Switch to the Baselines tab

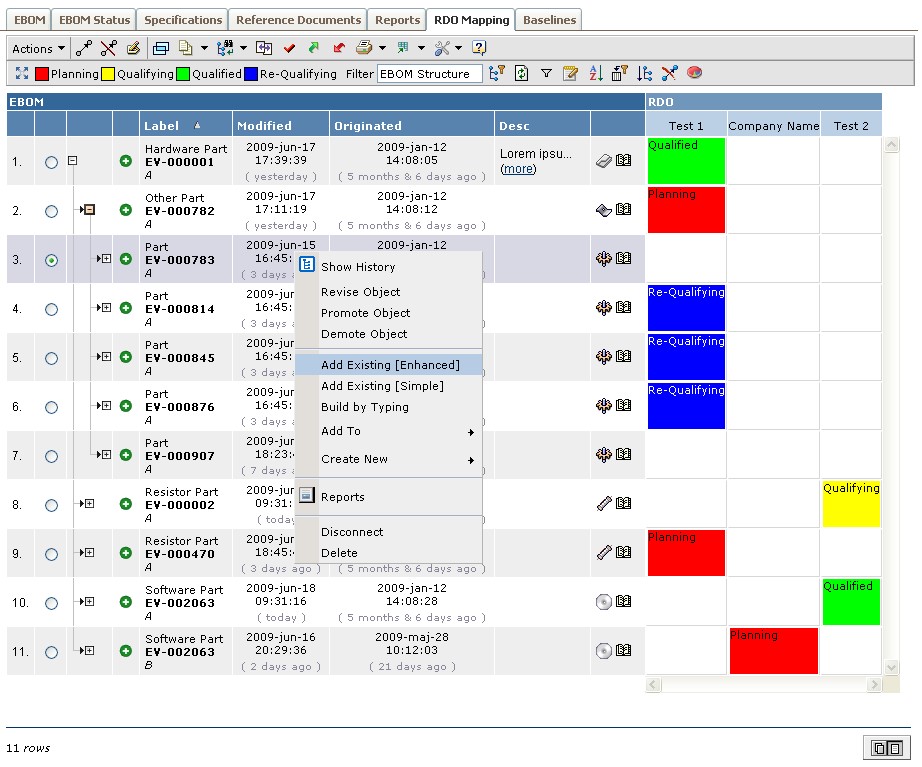click(x=549, y=20)
